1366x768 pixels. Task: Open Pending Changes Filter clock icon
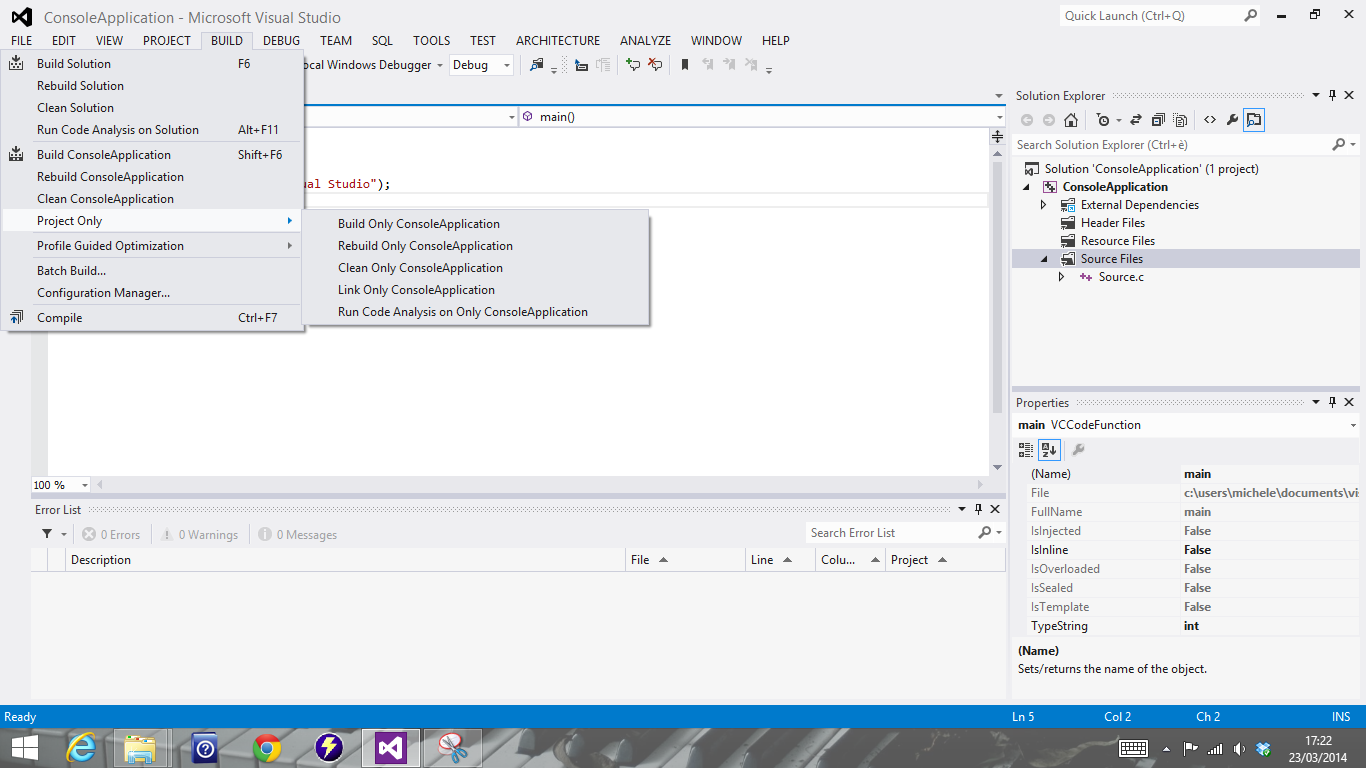pos(1103,120)
